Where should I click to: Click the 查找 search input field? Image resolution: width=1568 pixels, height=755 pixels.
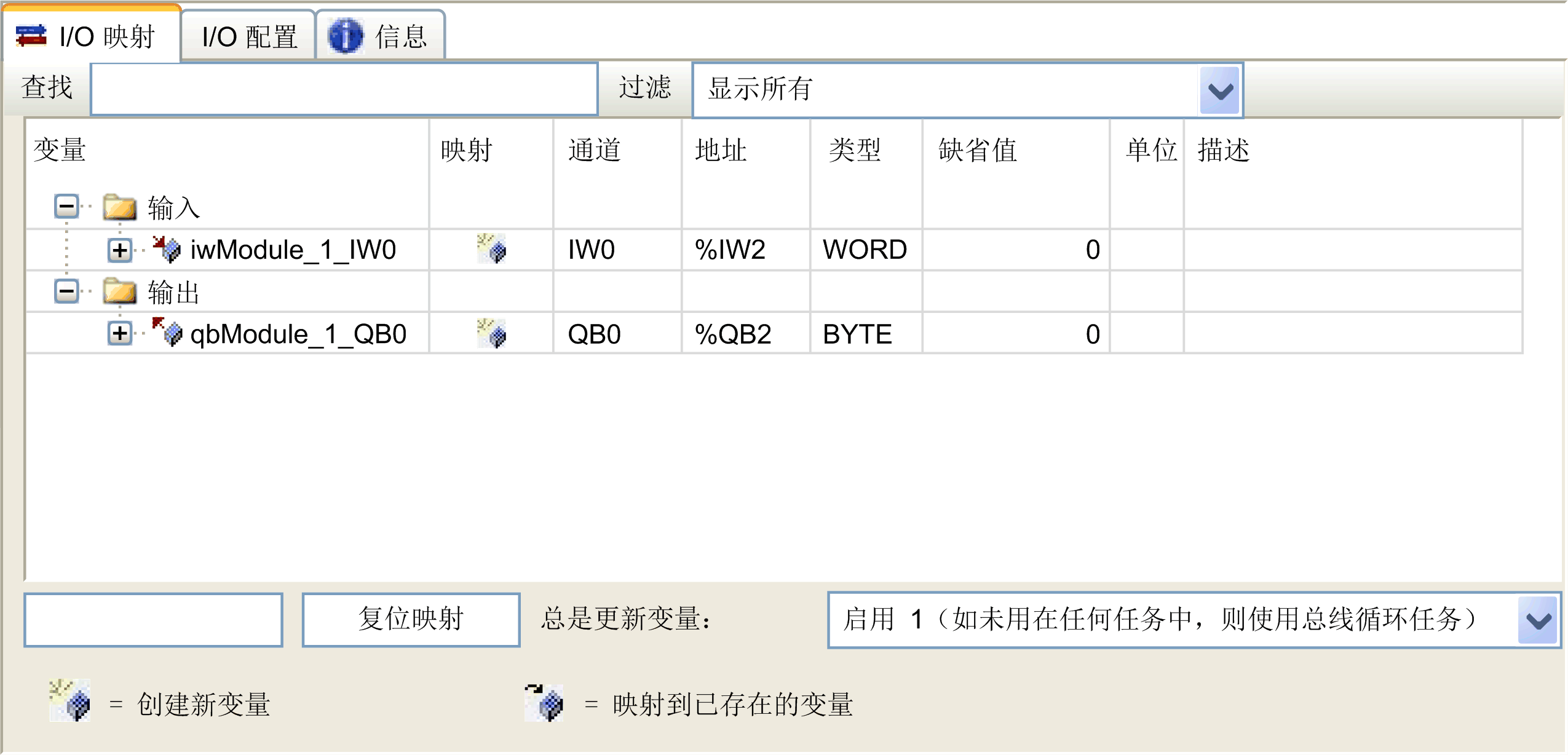point(344,89)
